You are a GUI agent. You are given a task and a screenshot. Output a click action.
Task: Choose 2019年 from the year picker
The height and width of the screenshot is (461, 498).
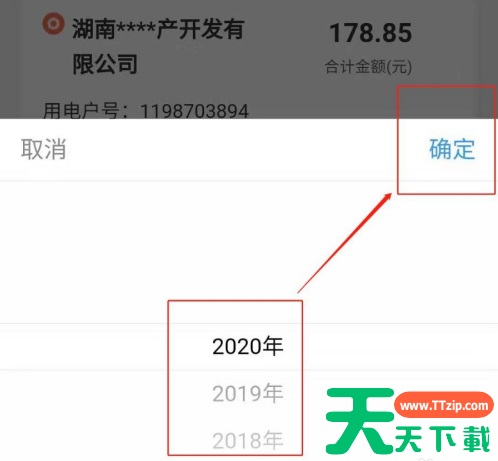point(248,393)
